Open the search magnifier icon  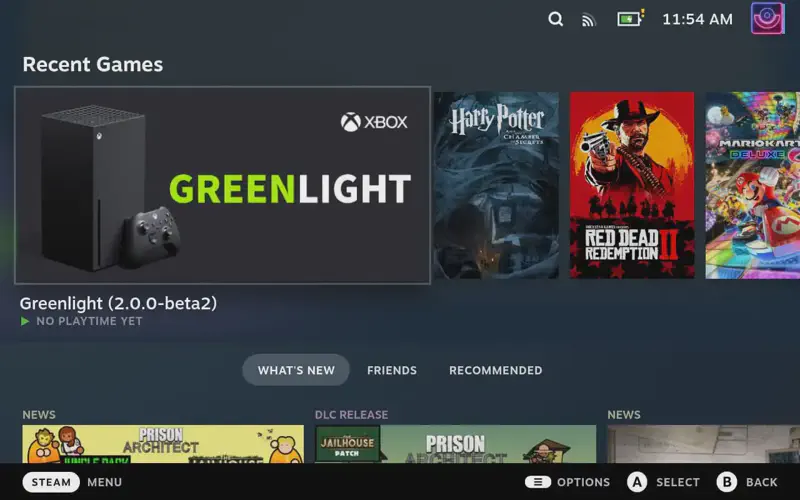pos(556,19)
